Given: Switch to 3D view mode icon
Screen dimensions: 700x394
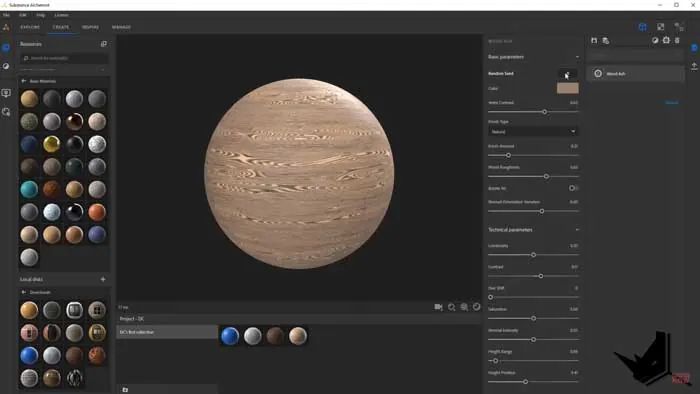Looking at the screenshot, I should click(642, 27).
